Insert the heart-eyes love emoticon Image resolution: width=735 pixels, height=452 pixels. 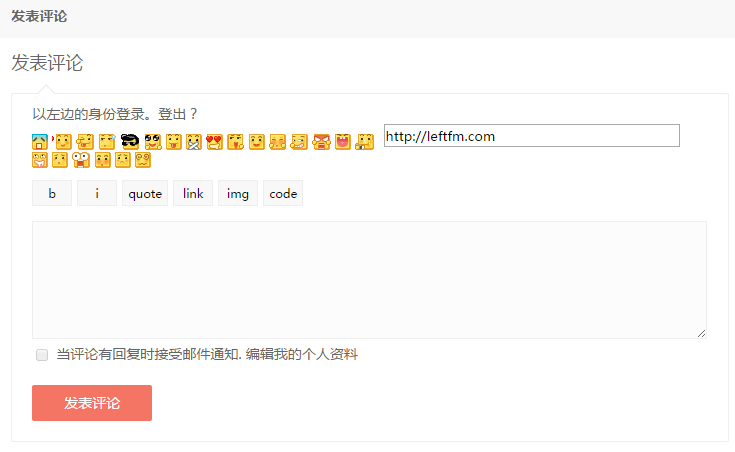pyautogui.click(x=215, y=142)
